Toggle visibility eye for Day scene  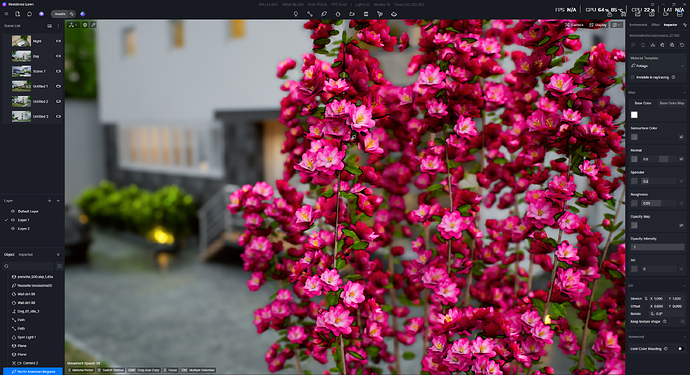tap(58, 56)
